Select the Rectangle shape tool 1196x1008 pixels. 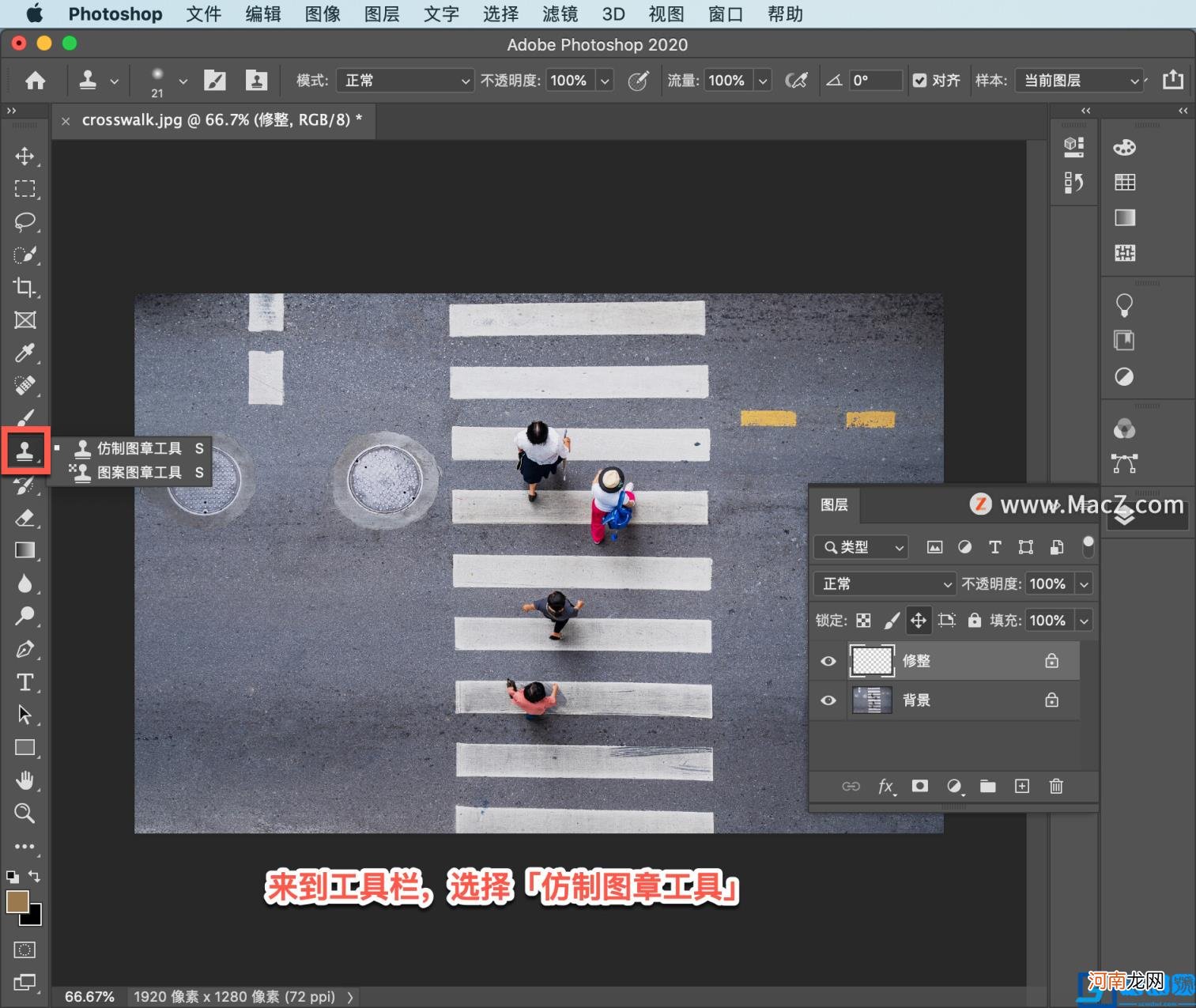25,747
